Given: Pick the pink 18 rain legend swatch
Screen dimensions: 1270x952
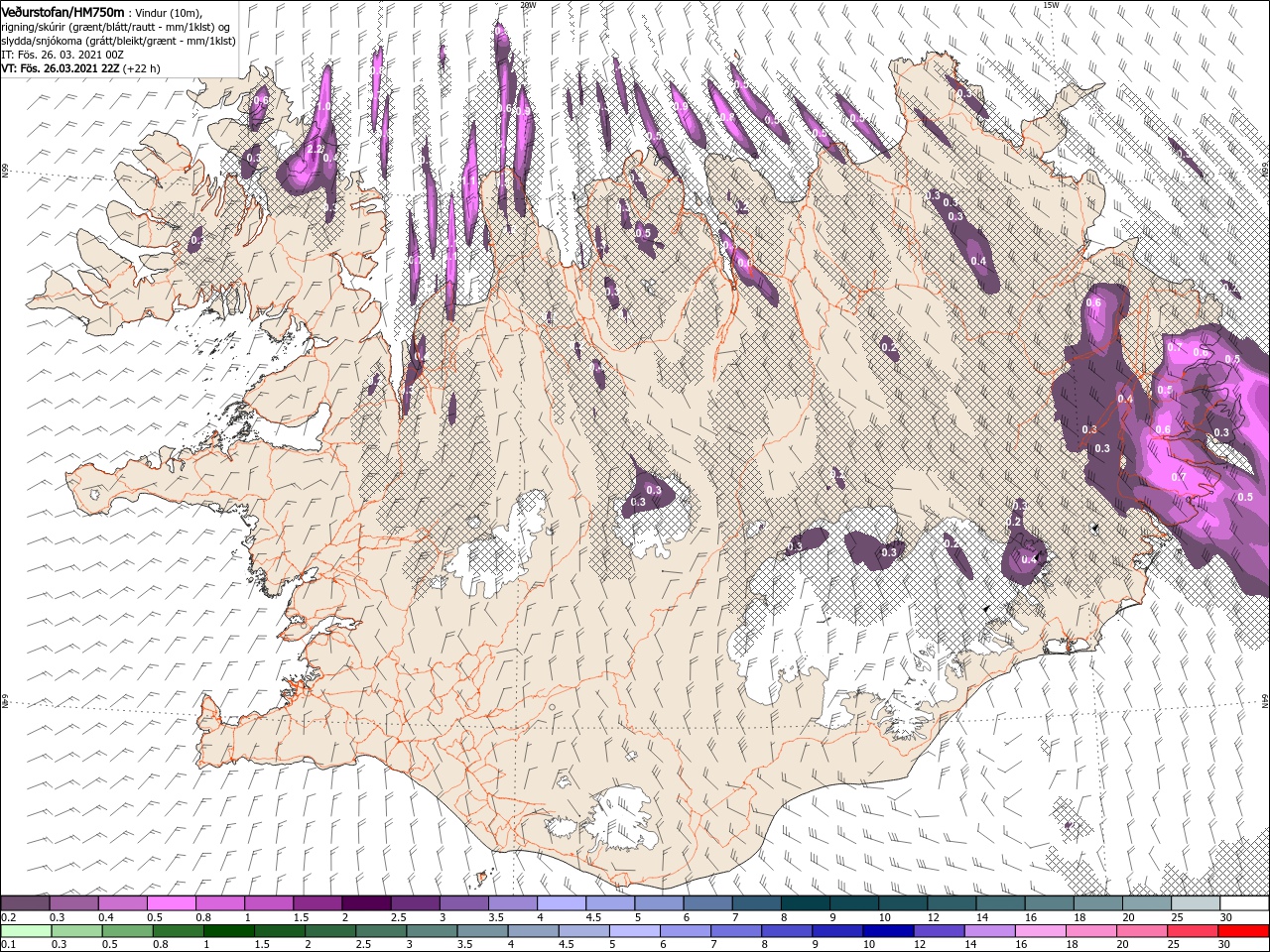Looking at the screenshot, I should pyautogui.click(x=1092, y=930).
